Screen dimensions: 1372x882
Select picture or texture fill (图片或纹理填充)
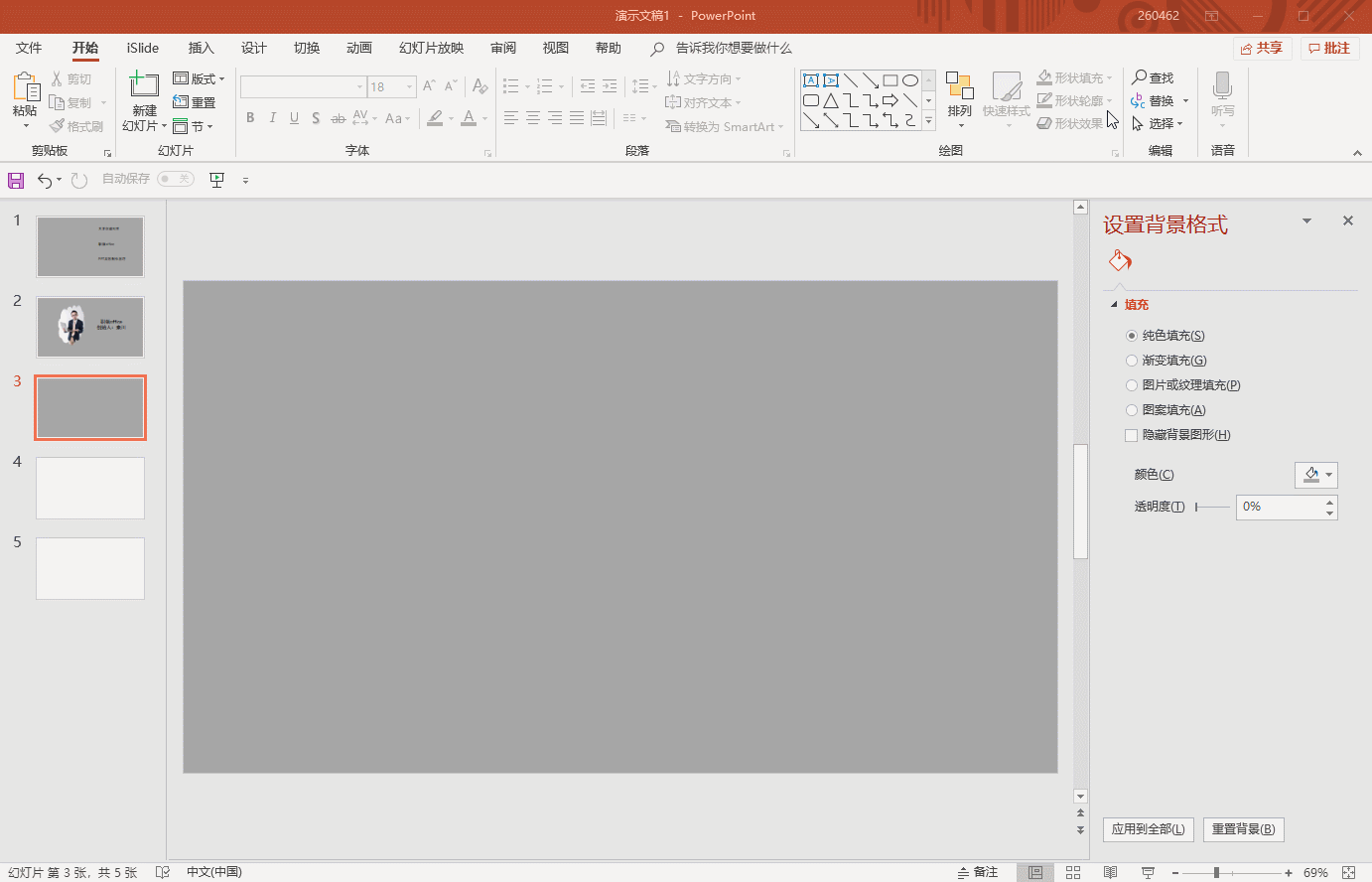point(1132,385)
